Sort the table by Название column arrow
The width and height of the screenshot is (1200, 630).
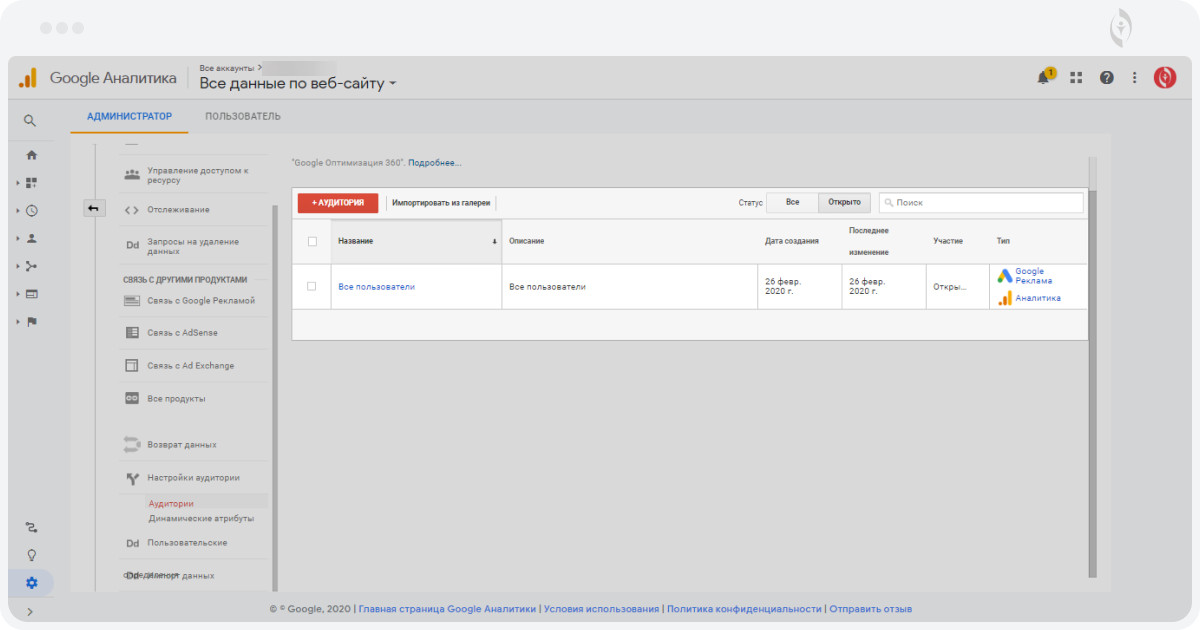coord(494,242)
